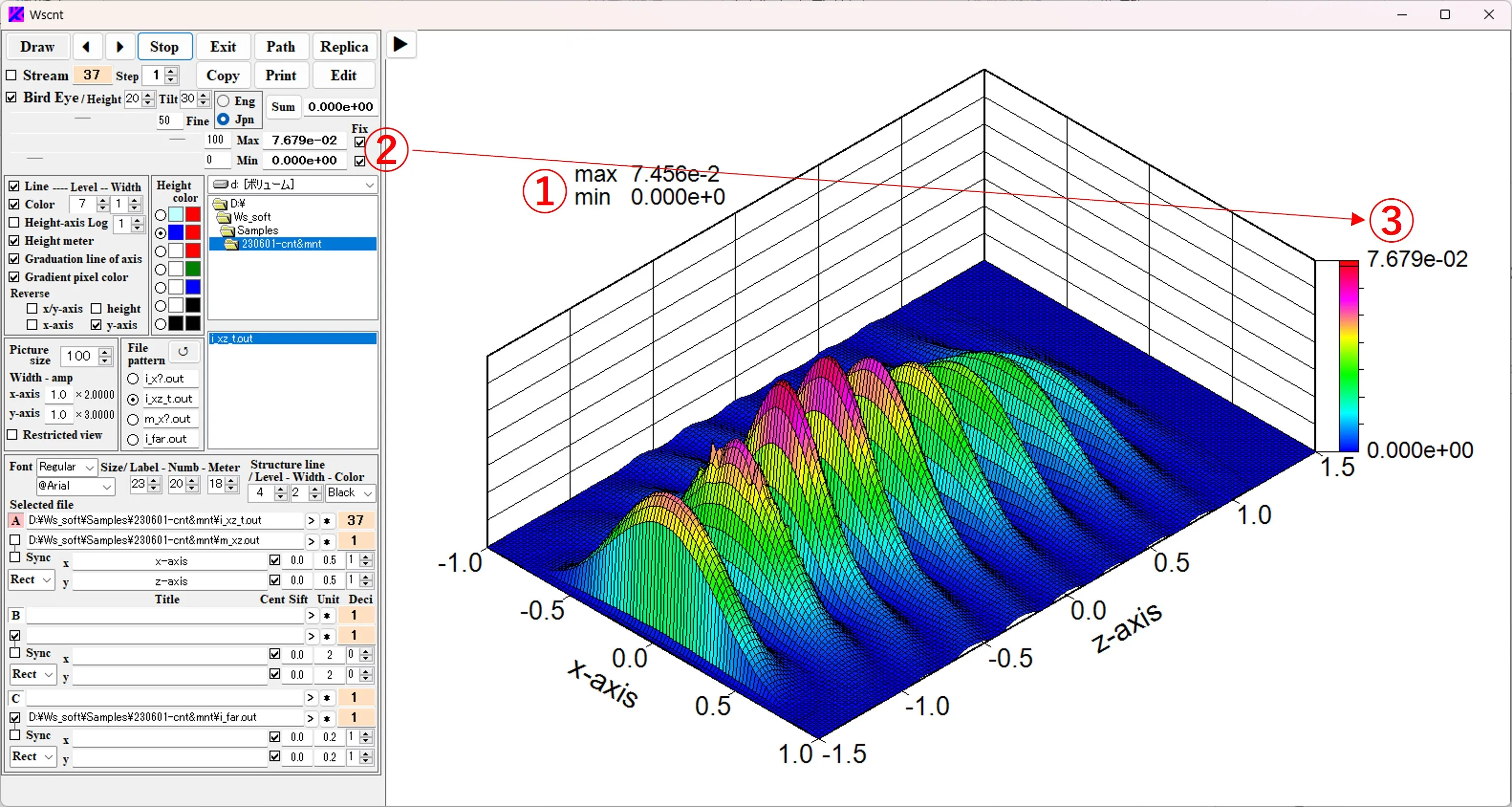
Task: Click the next stream navigation arrow
Action: click(120, 46)
